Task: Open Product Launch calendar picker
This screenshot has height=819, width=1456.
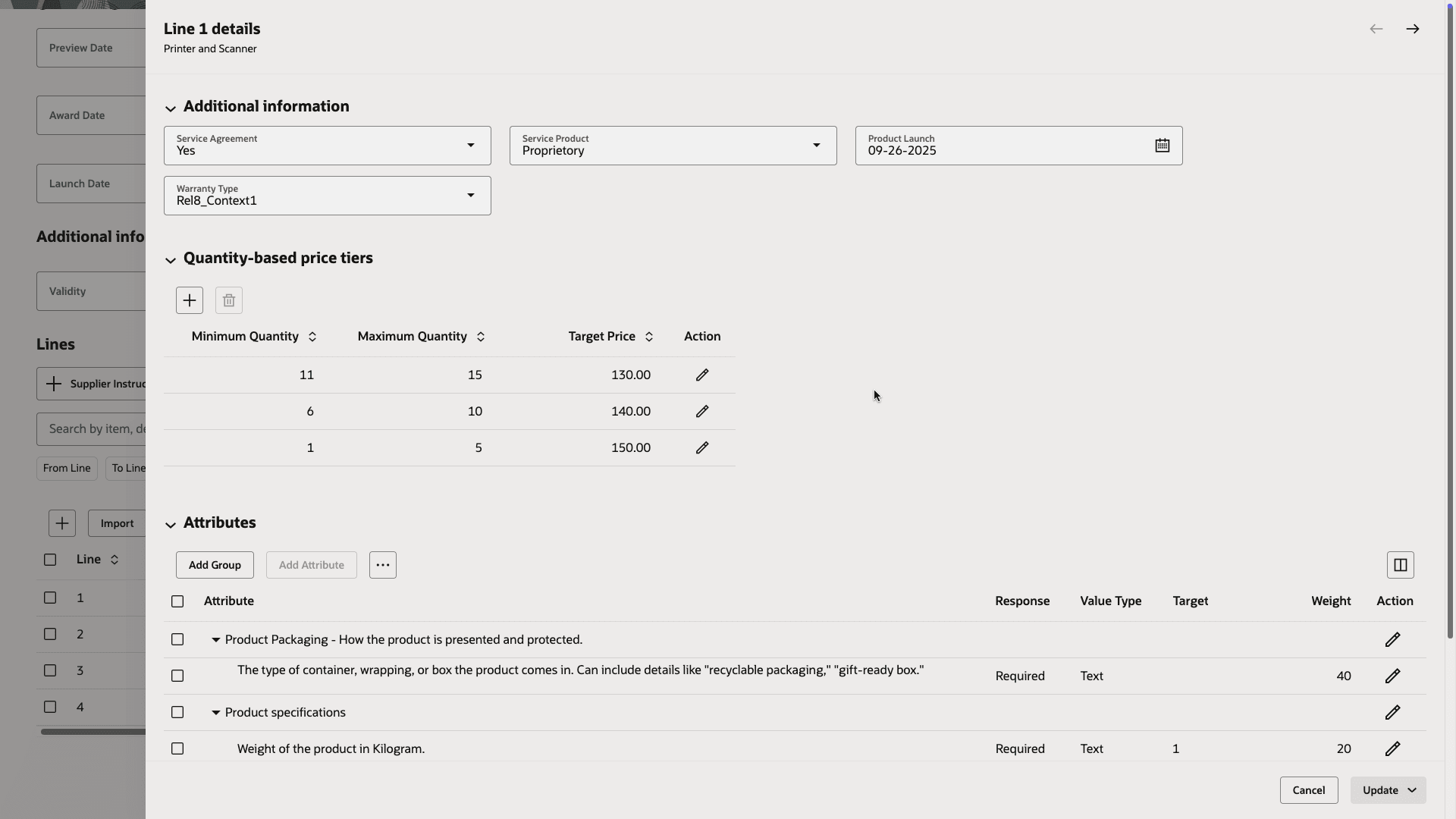Action: [x=1162, y=146]
